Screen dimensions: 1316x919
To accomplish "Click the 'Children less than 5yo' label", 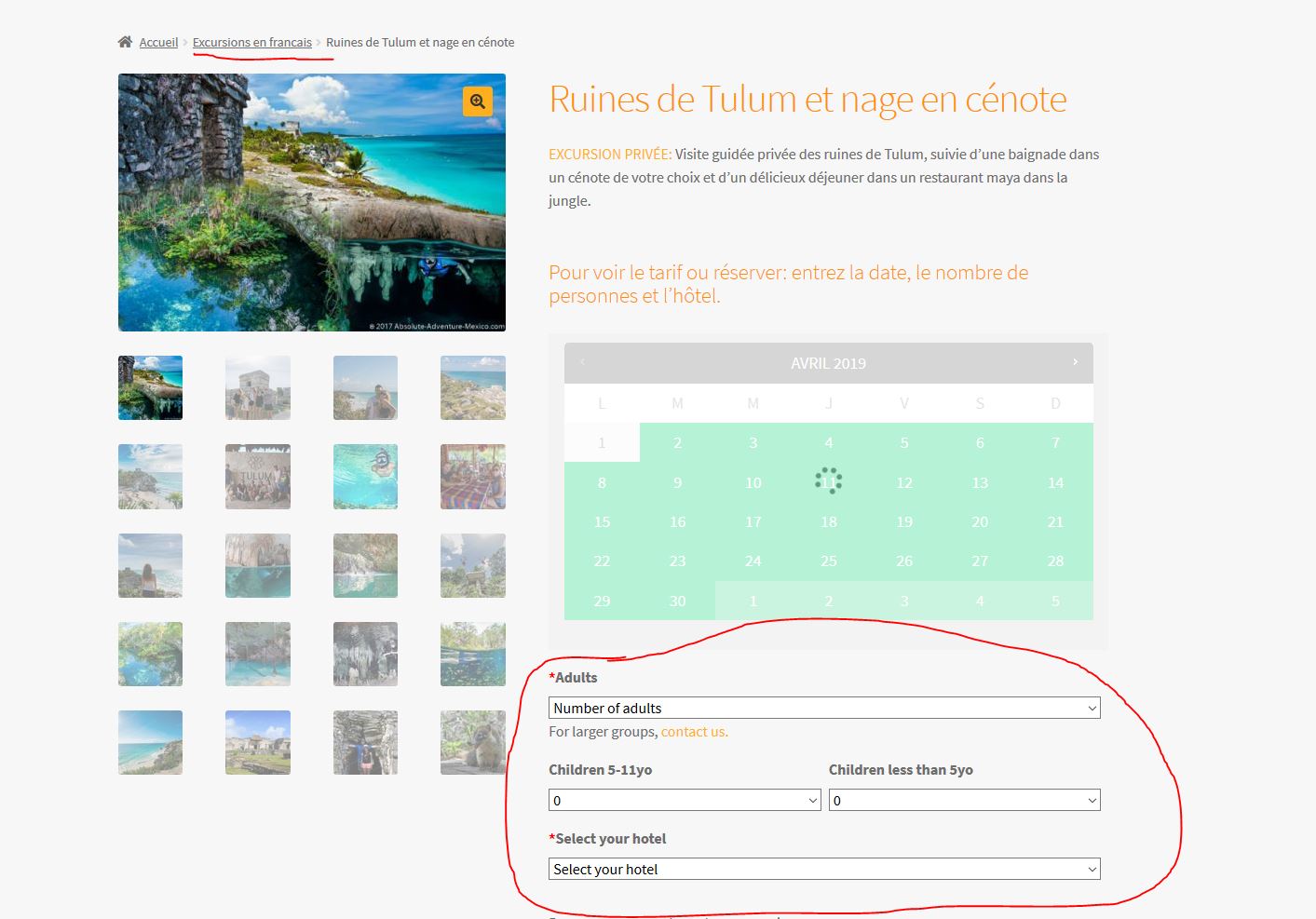I will (x=901, y=770).
